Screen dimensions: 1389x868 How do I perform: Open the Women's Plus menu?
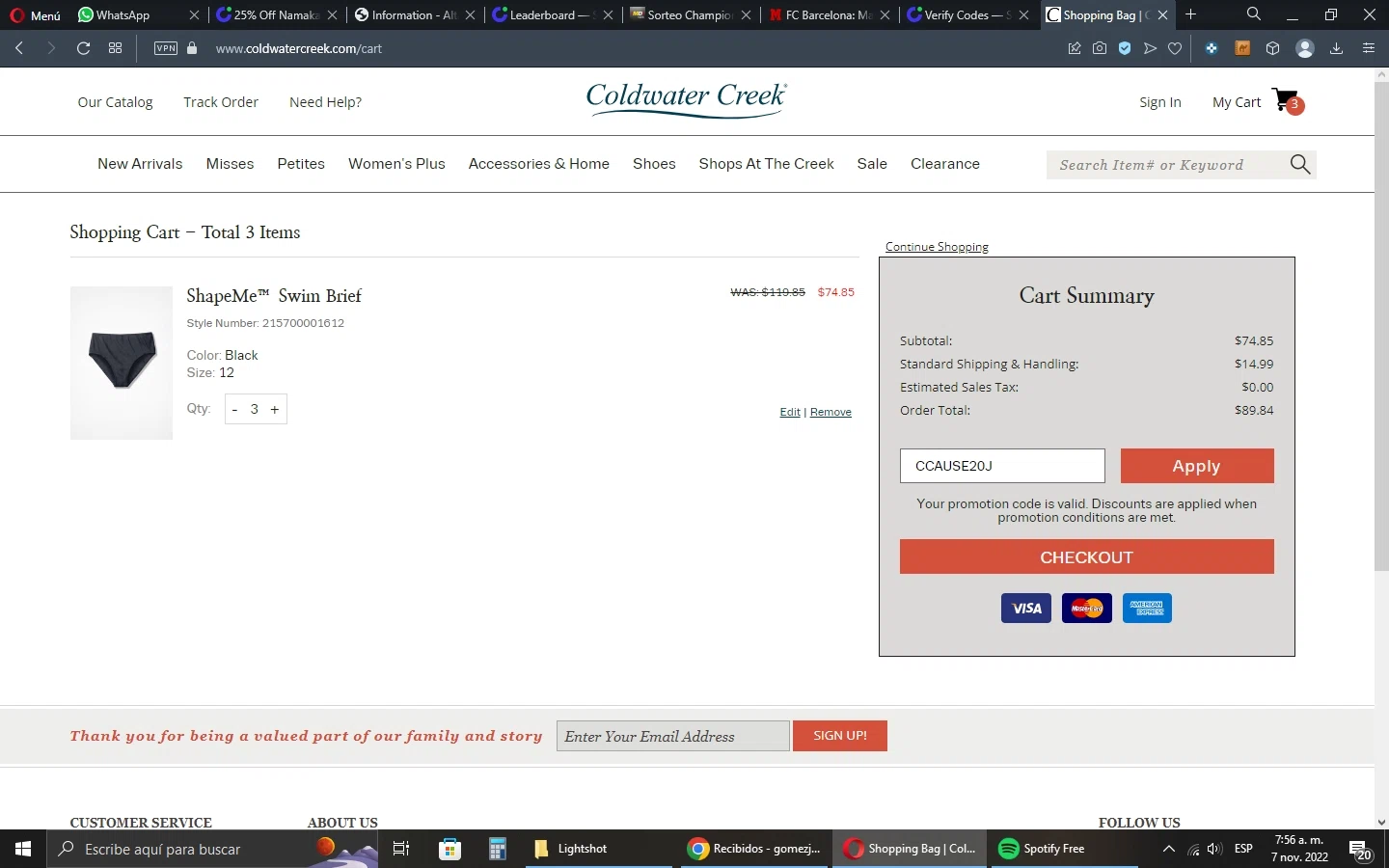coord(396,164)
